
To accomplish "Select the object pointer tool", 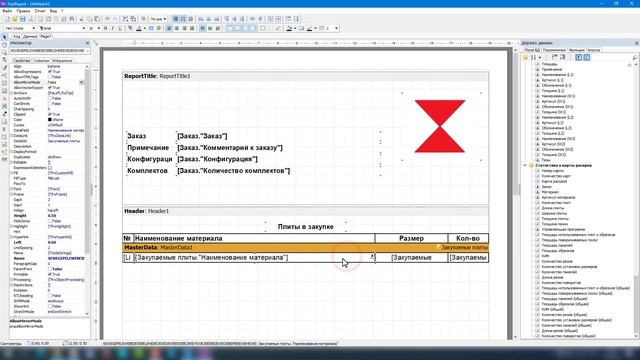I will tap(4, 37).
